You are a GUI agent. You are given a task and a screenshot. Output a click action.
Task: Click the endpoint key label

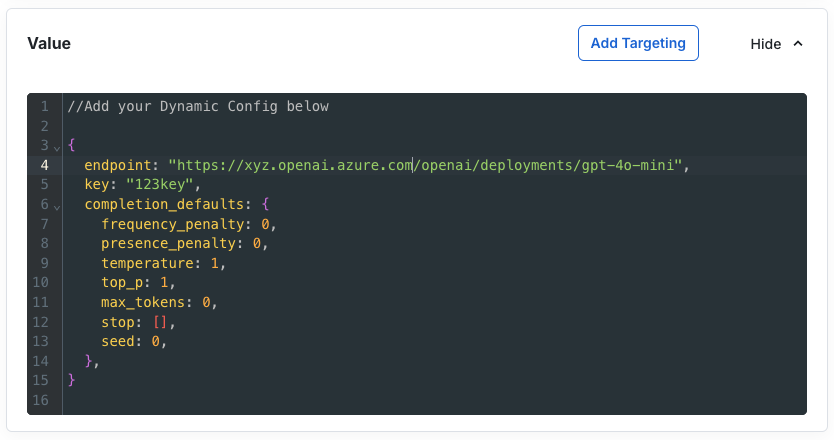click(x=118, y=165)
